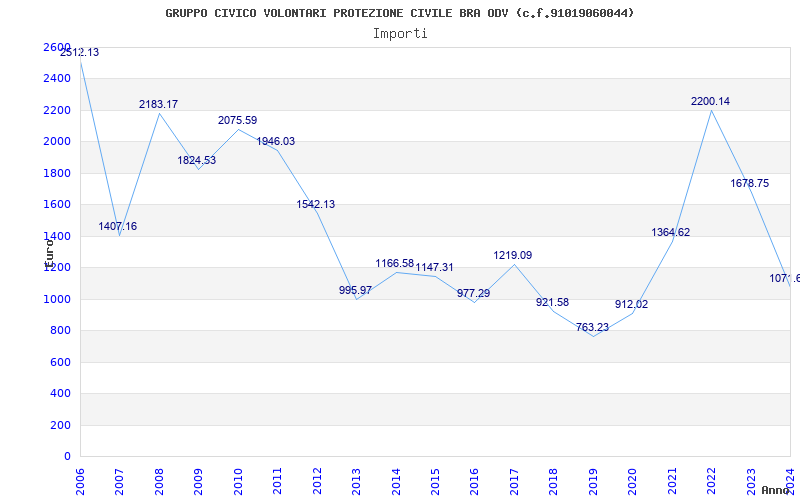Click the 2010 axis label
This screenshot has width=800, height=500.
(x=238, y=482)
